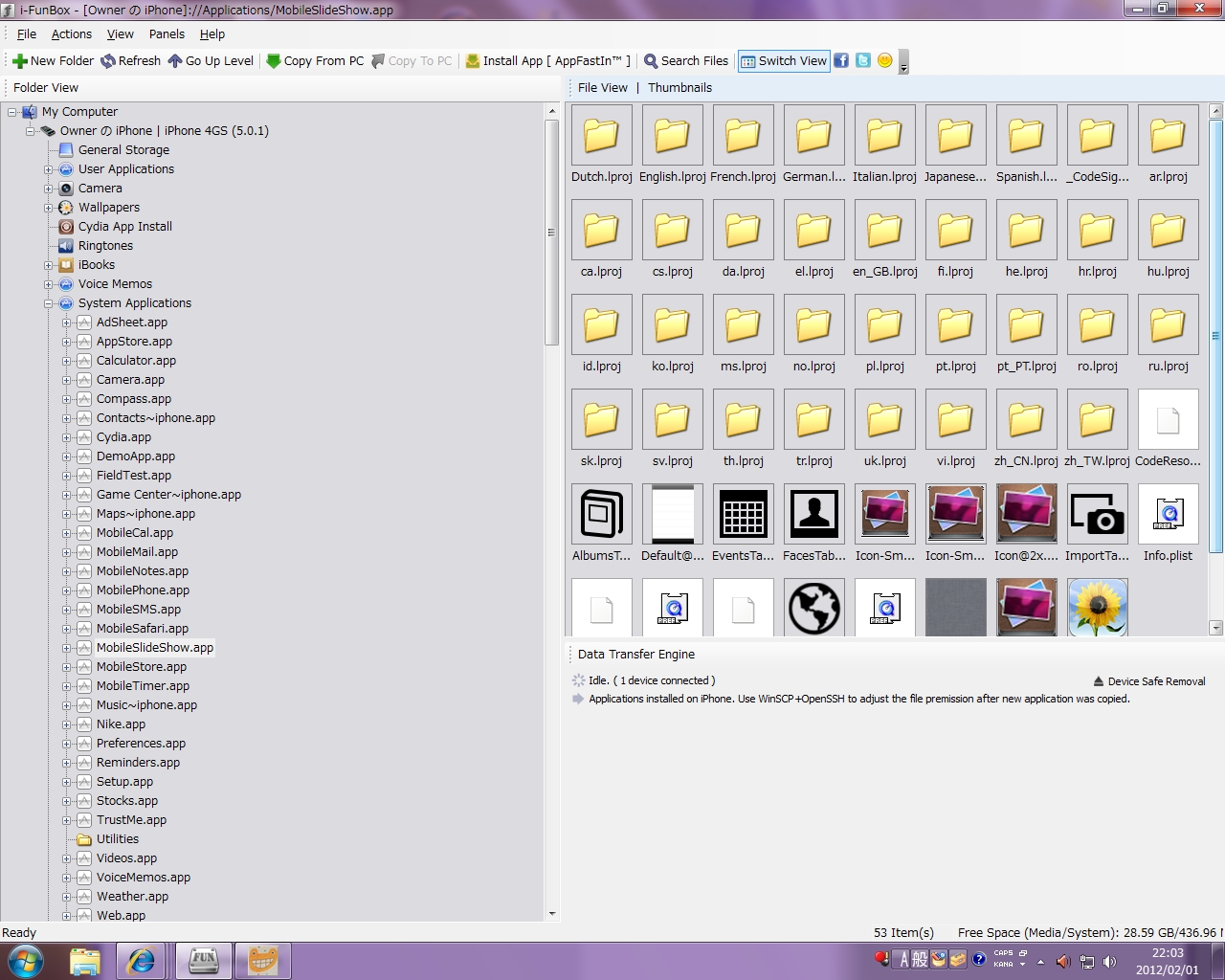Screen dimensions: 1225x980
Task: Open the File menu
Action: (27, 33)
